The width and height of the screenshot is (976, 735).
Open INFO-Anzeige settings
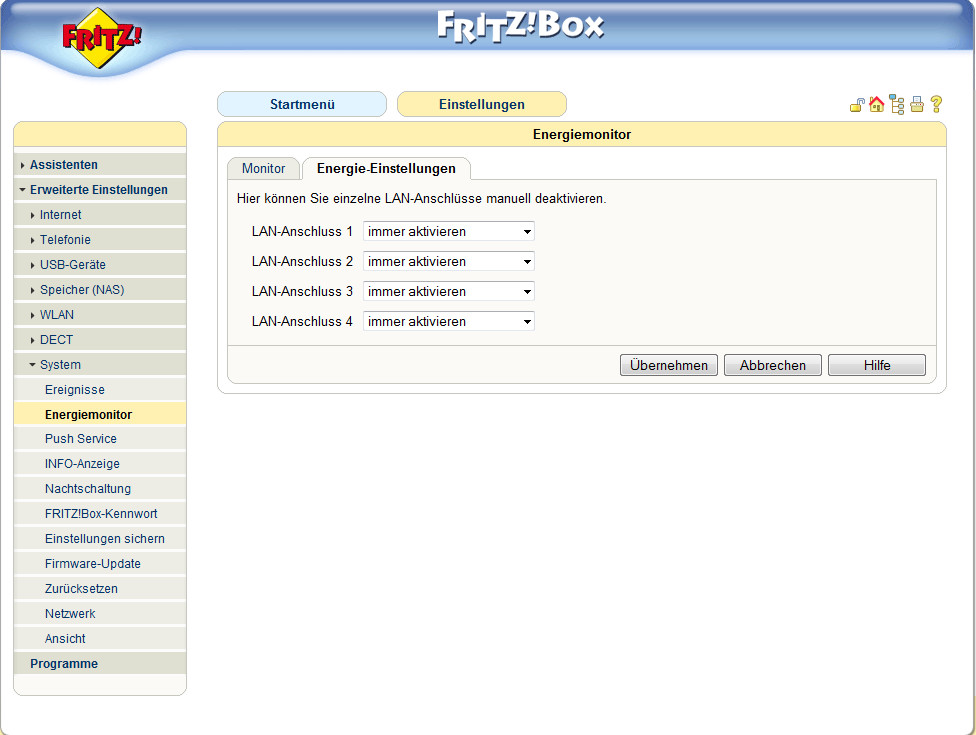pyautogui.click(x=100, y=463)
